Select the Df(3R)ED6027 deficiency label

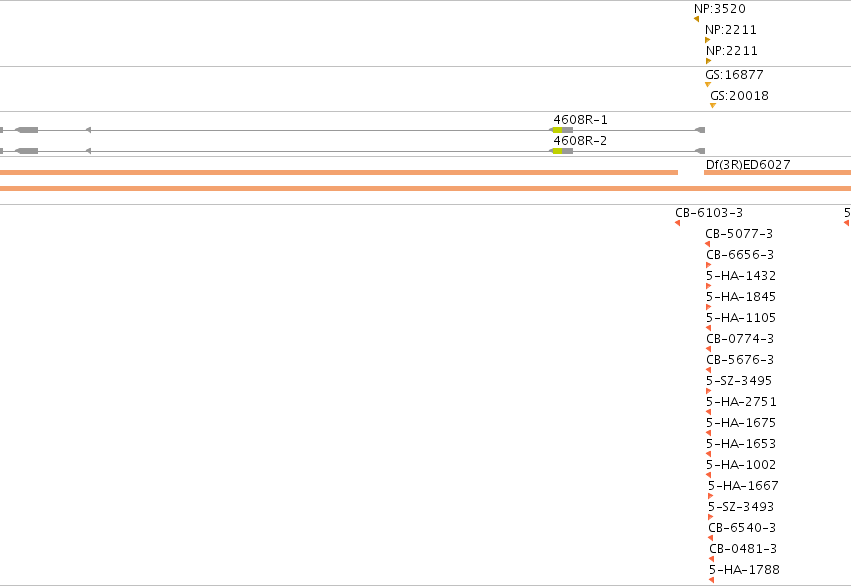pos(748,164)
